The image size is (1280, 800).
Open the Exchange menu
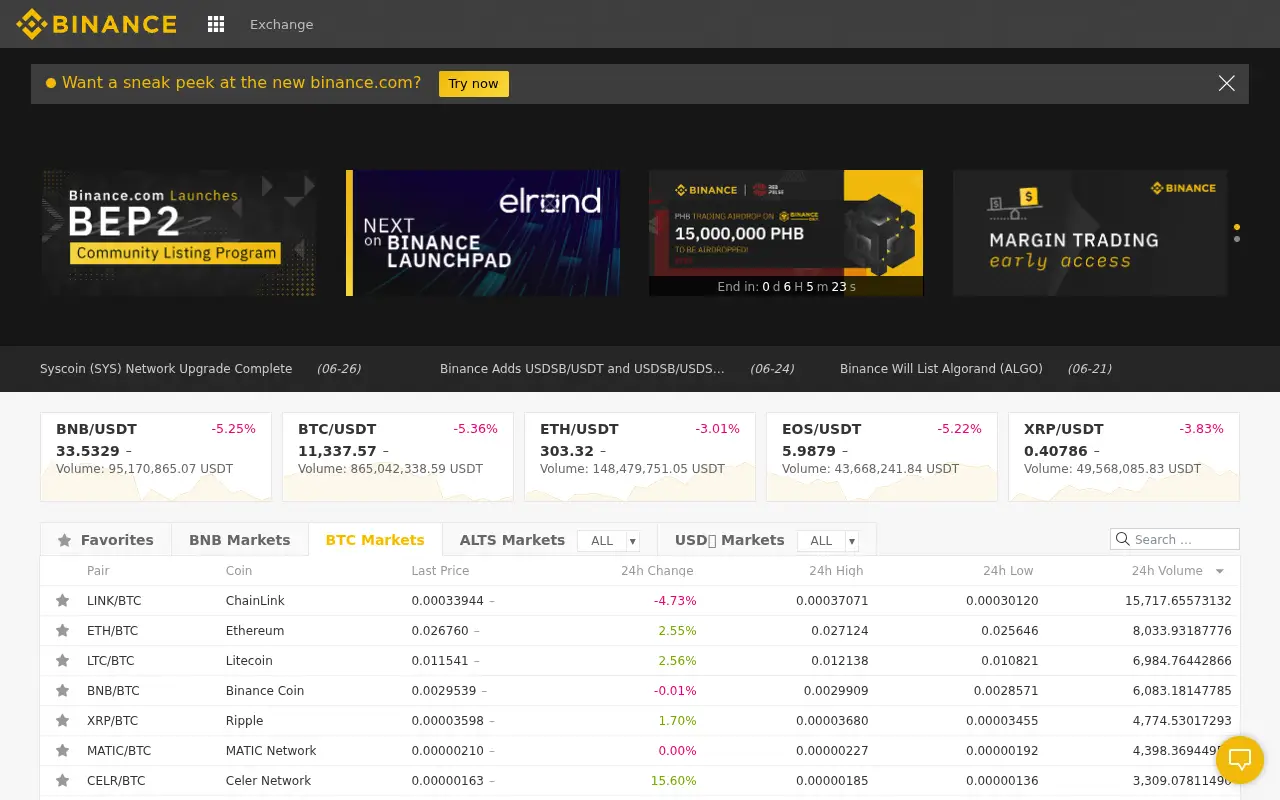[282, 25]
